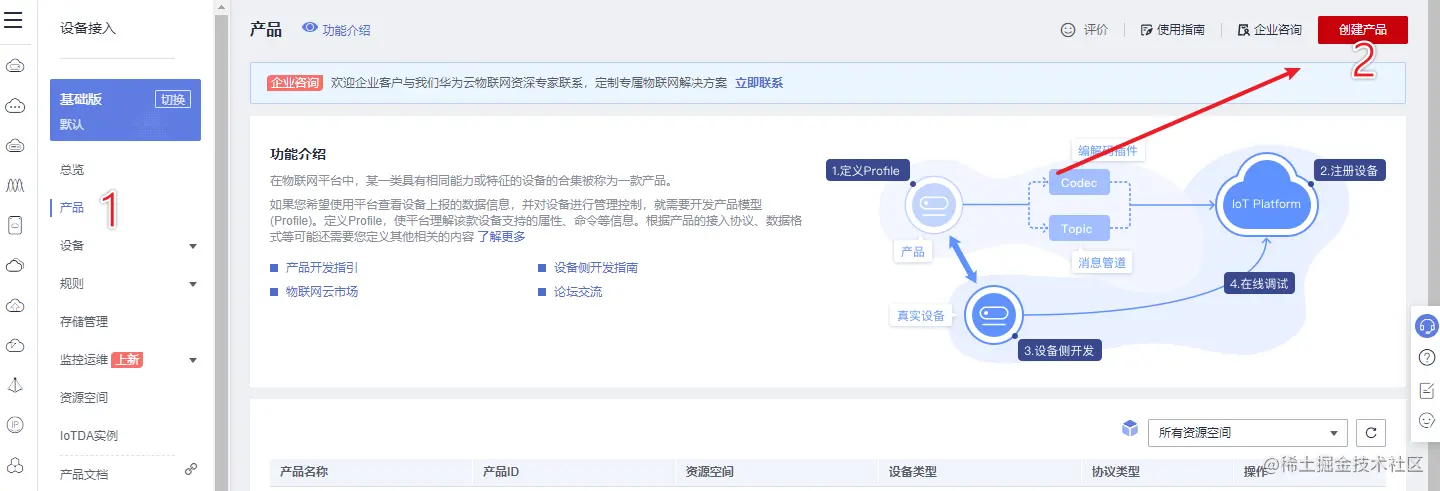
Task: Click the 资源空间 column header
Action: [x=709, y=471]
